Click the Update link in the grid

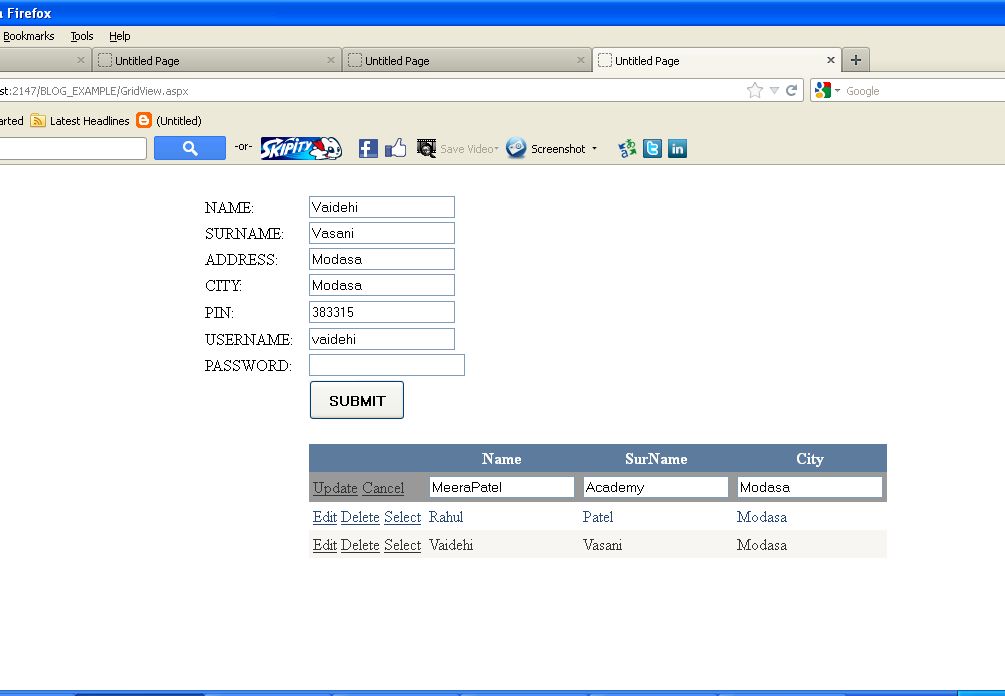(x=334, y=488)
